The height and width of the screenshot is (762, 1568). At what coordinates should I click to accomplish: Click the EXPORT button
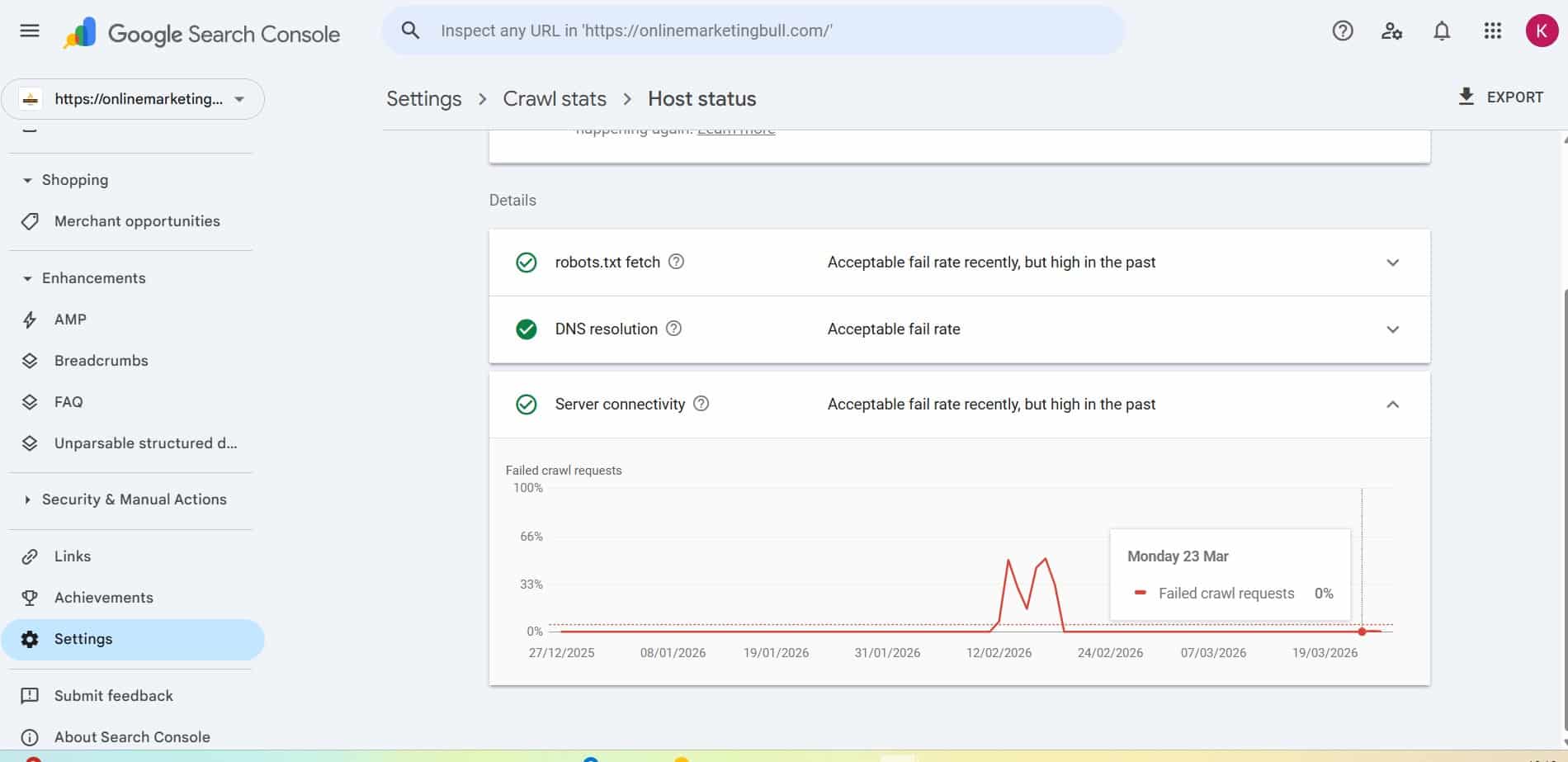coord(1503,97)
